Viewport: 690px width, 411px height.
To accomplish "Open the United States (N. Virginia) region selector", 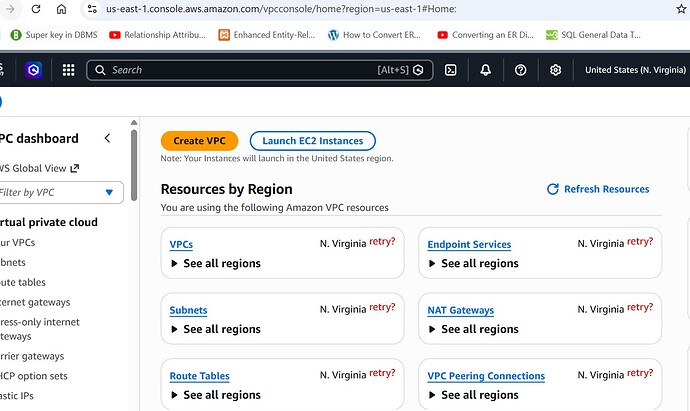I will [636, 70].
